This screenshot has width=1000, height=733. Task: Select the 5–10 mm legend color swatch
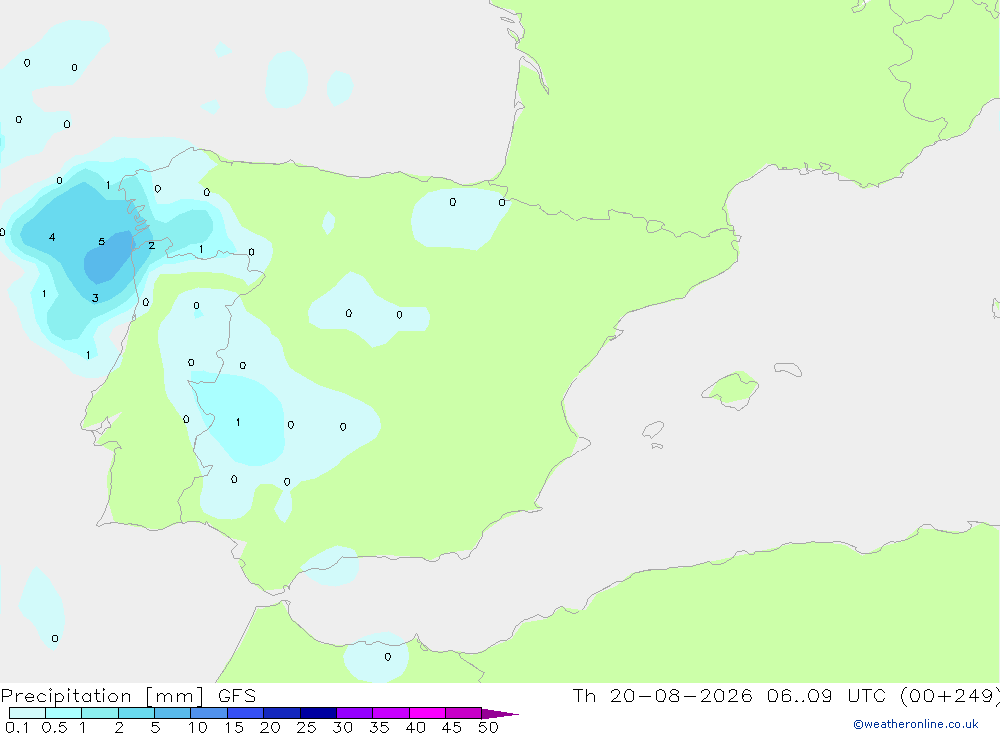click(x=173, y=713)
